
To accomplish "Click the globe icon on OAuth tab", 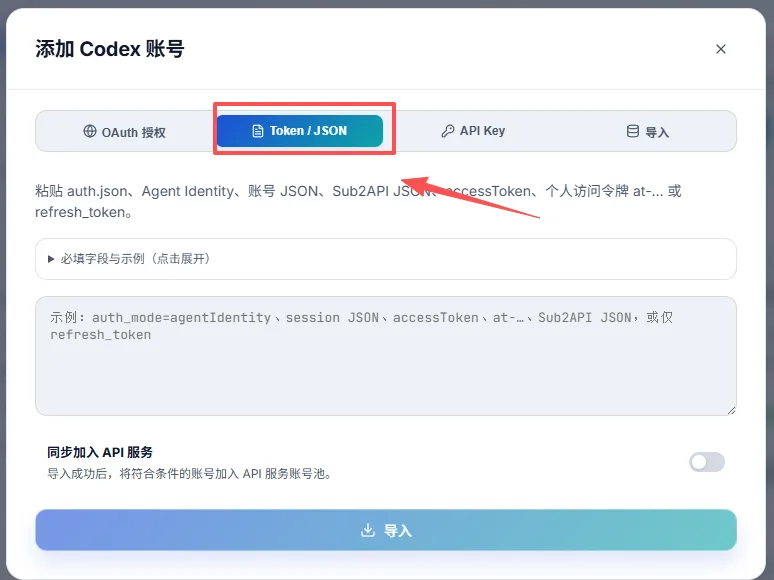I will point(90,131).
